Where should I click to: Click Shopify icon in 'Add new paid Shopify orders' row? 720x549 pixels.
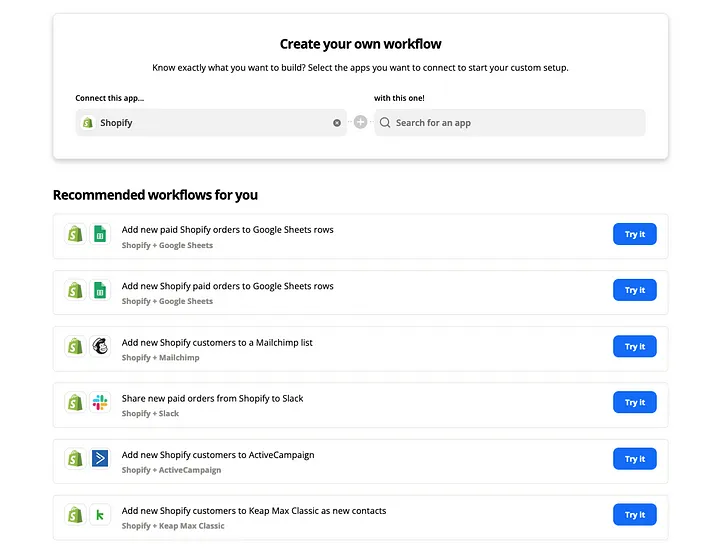tap(75, 234)
